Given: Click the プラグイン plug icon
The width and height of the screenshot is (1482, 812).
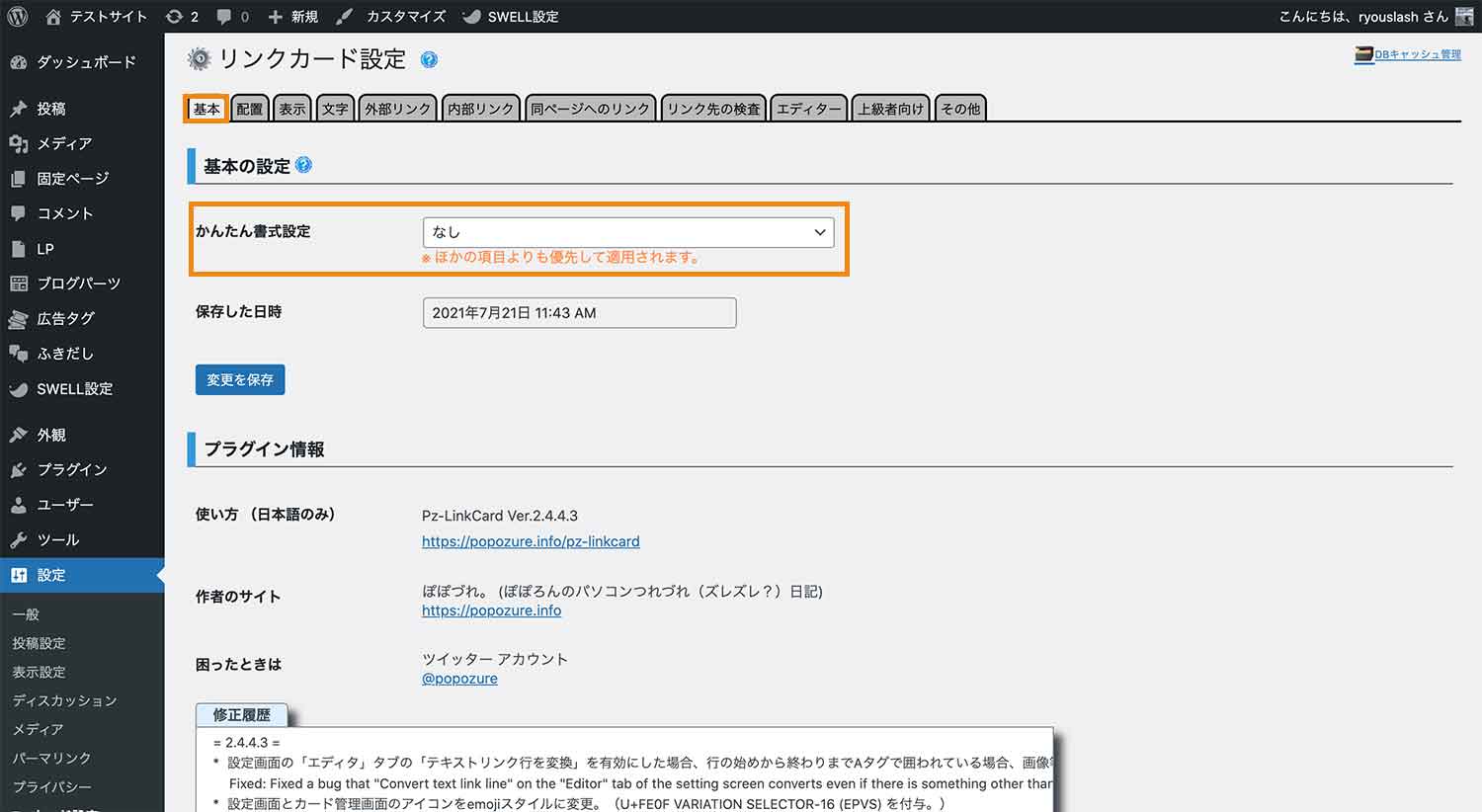Looking at the screenshot, I should [20, 469].
